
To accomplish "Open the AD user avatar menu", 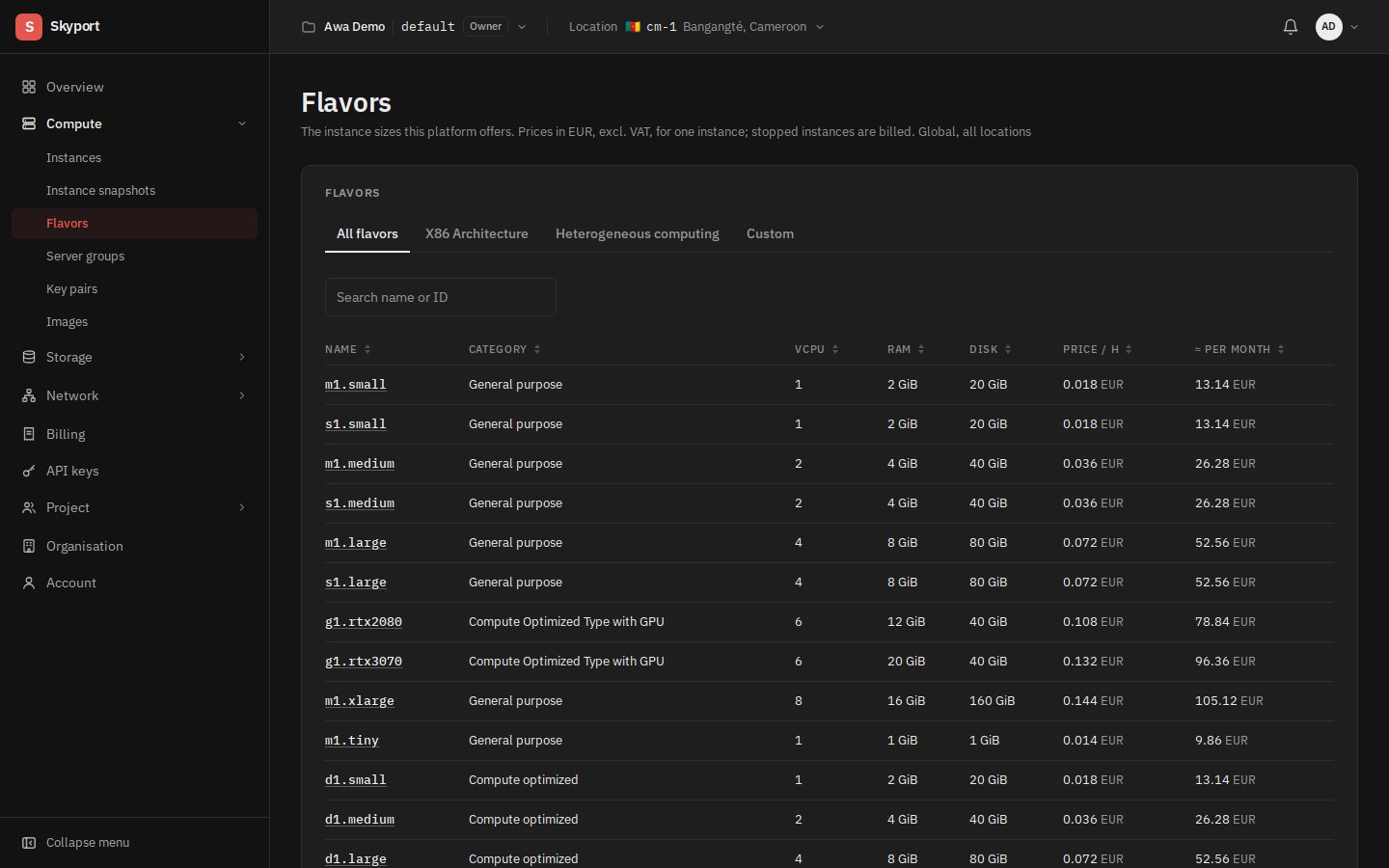I will (x=1329, y=27).
